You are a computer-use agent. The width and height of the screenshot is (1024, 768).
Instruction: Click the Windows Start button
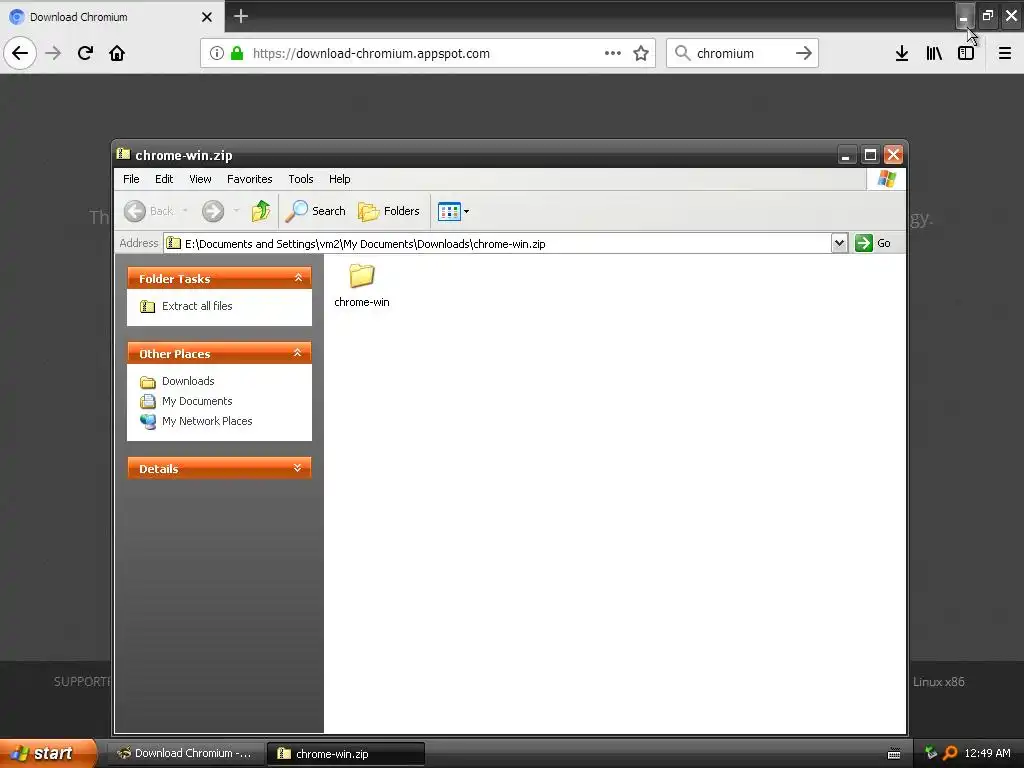coord(48,753)
